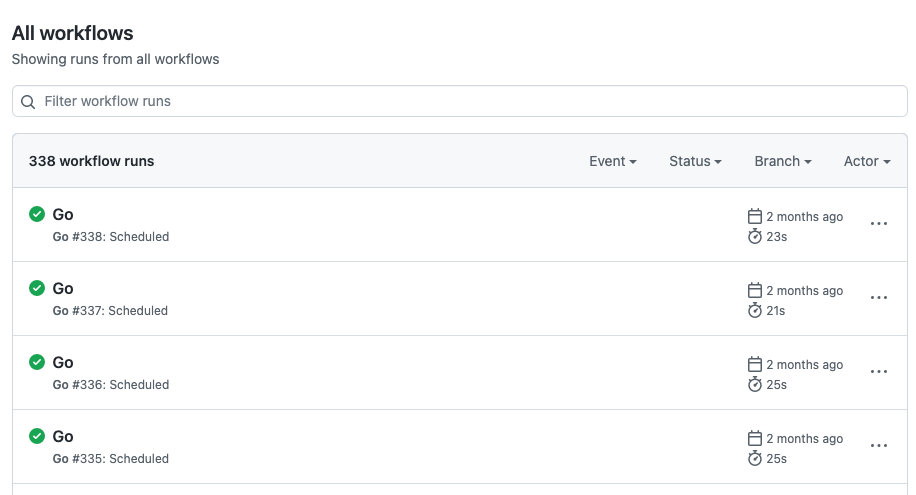Click the stopwatch icon beside 23s duration
This screenshot has height=495, width=916.
(755, 237)
